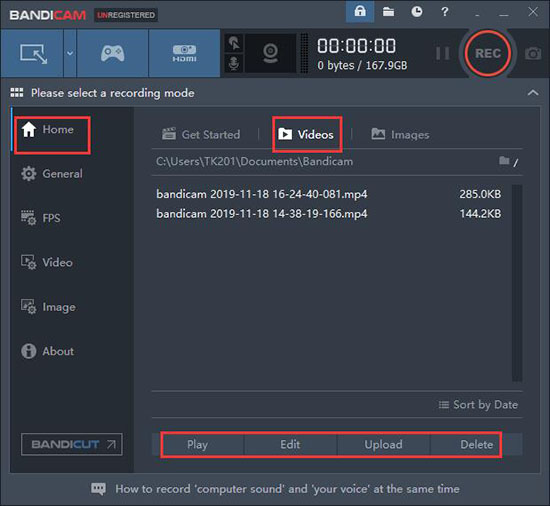This screenshot has height=506, width=550.
Task: Toggle webcam overlay icon
Action: [270, 53]
